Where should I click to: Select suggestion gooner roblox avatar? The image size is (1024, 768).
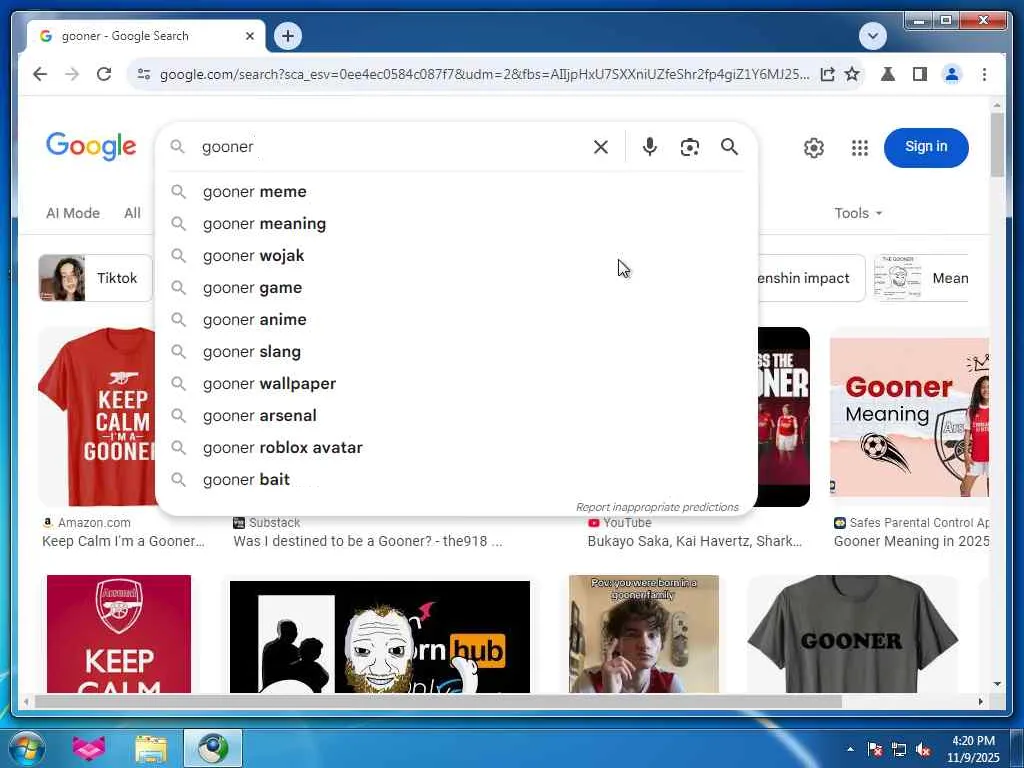[456, 448]
